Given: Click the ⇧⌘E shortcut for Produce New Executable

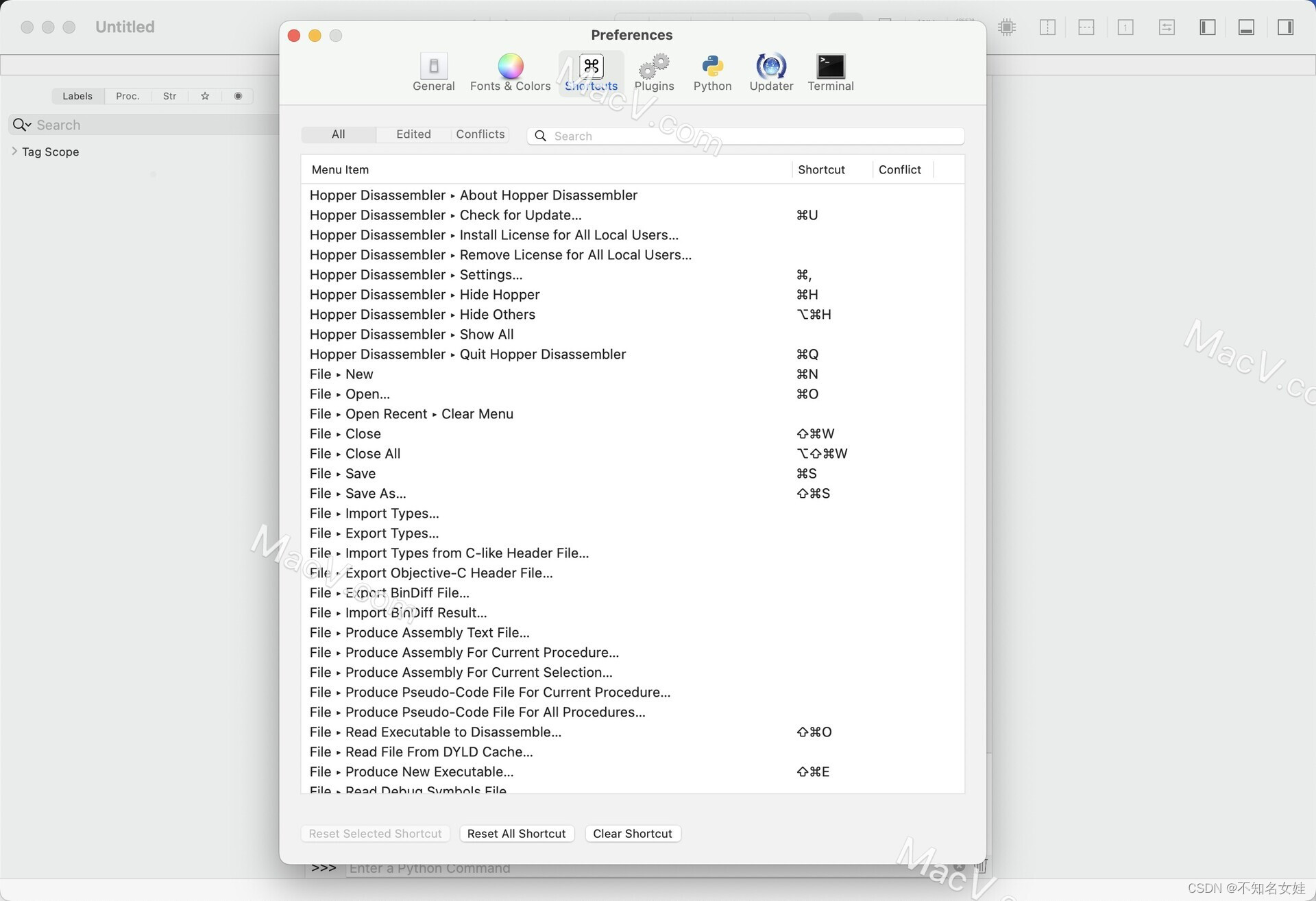Looking at the screenshot, I should pyautogui.click(x=813, y=772).
